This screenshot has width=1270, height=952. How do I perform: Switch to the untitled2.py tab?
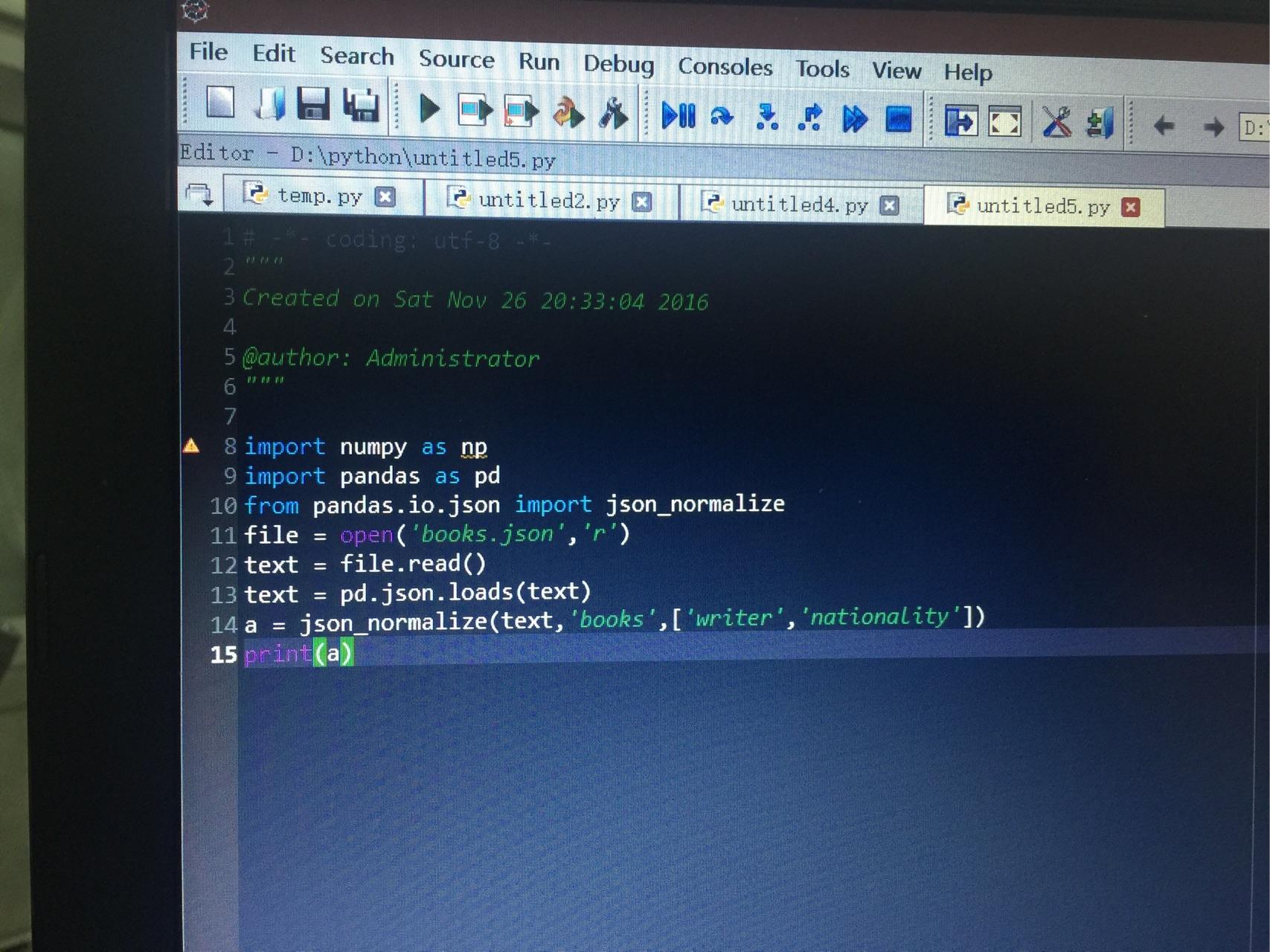pyautogui.click(x=549, y=200)
